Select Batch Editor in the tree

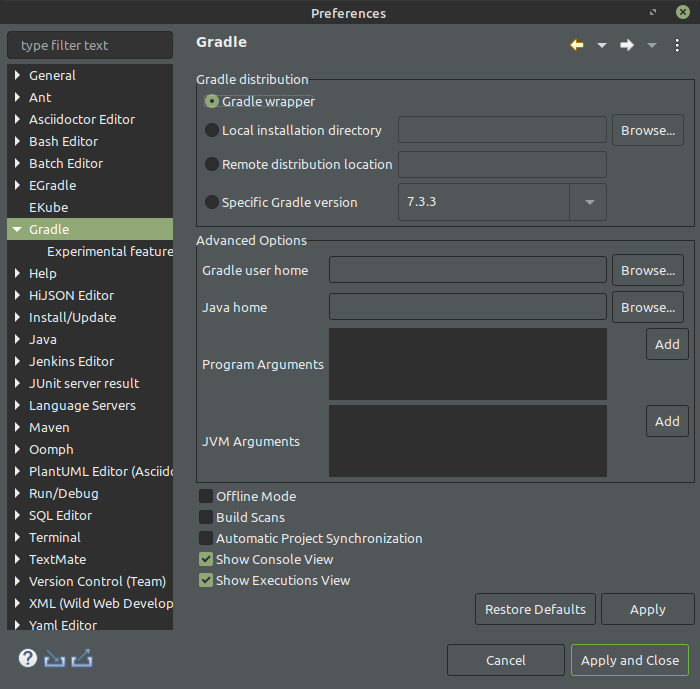pyautogui.click(x=66, y=163)
